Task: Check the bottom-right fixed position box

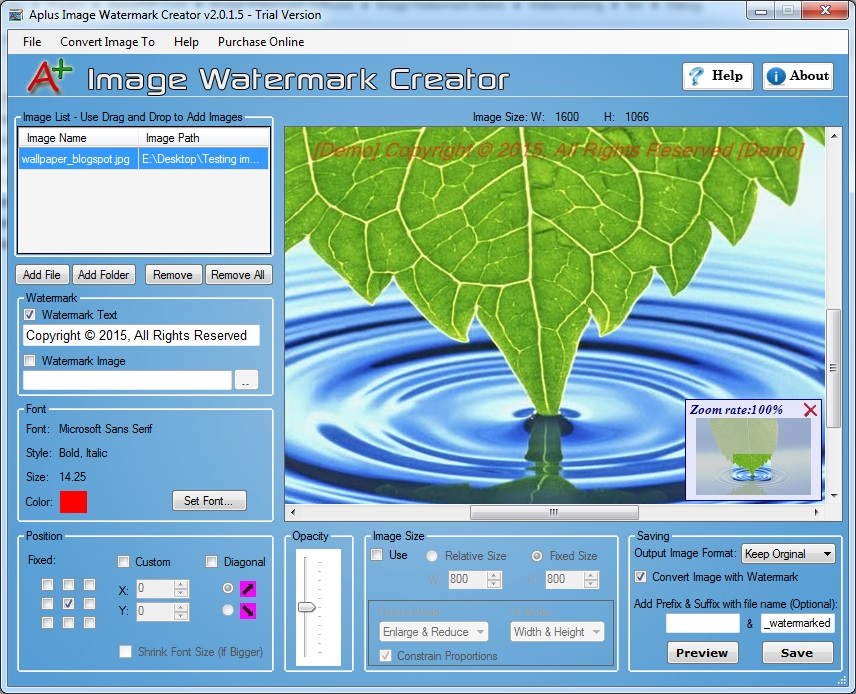Action: [x=90, y=622]
